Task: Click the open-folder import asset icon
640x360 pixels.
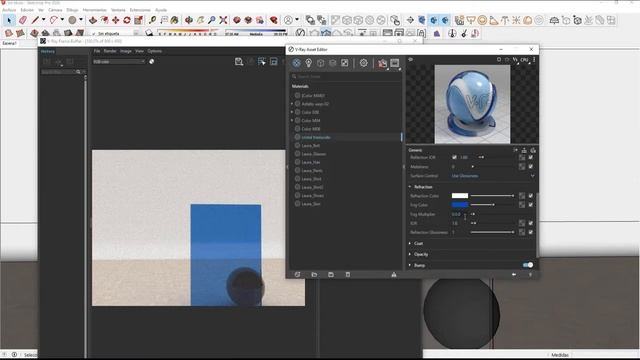Action: point(314,275)
